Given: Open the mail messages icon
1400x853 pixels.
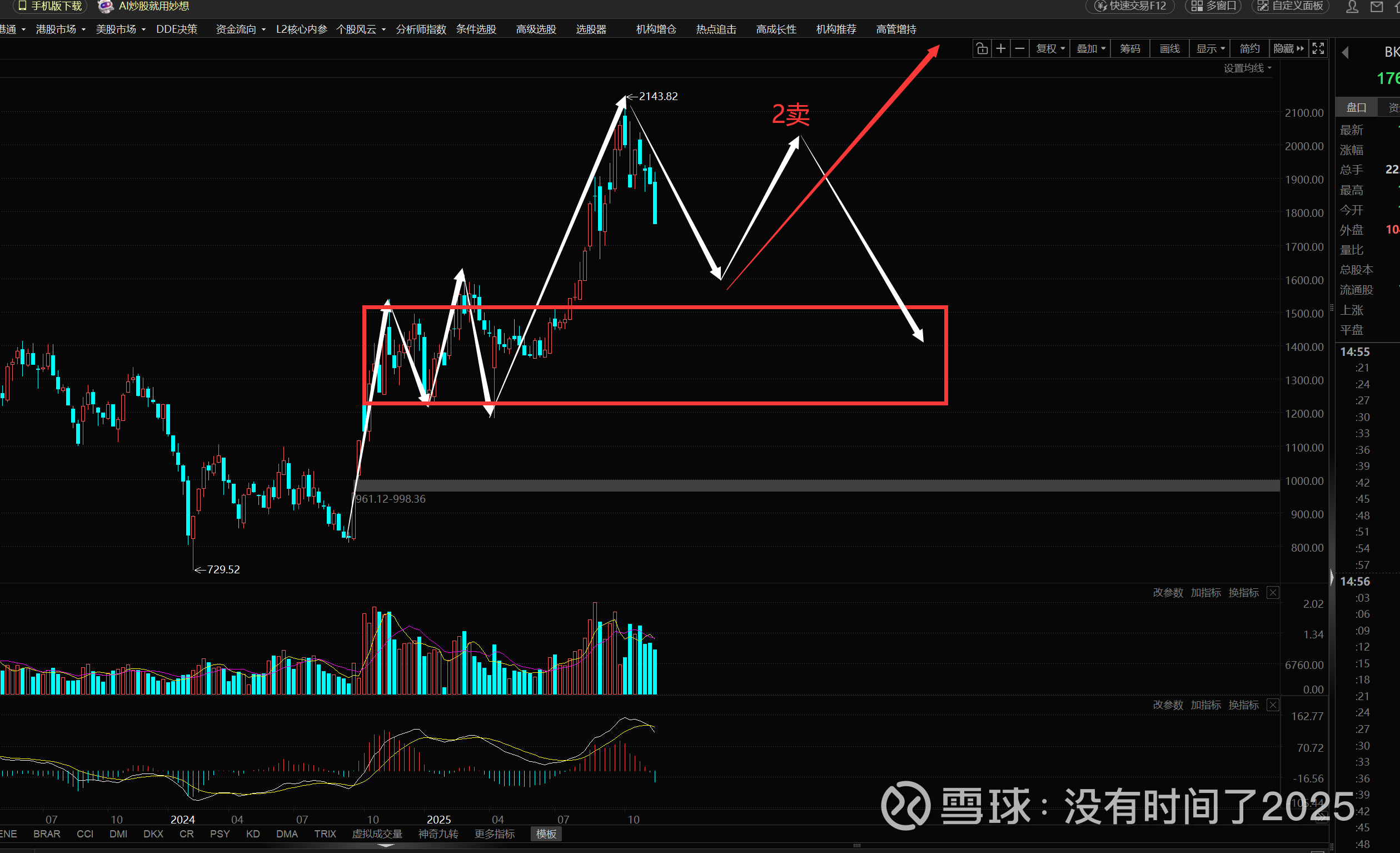Looking at the screenshot, I should coord(1377,6).
